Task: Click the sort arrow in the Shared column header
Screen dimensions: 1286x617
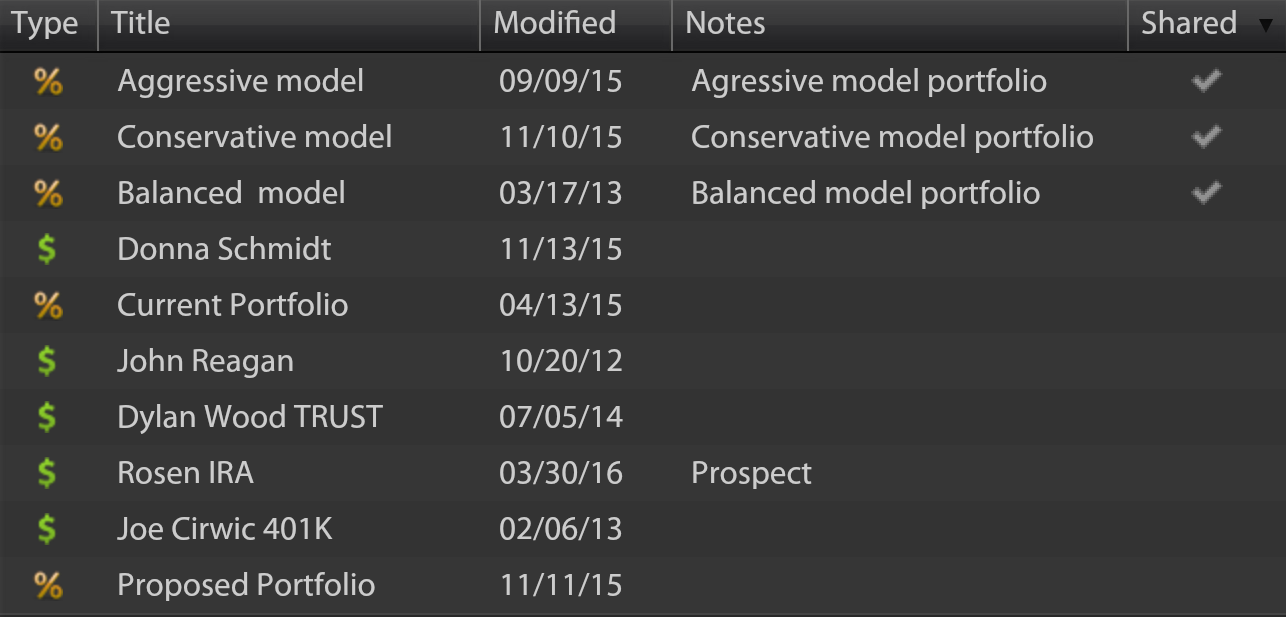Action: coord(1266,25)
